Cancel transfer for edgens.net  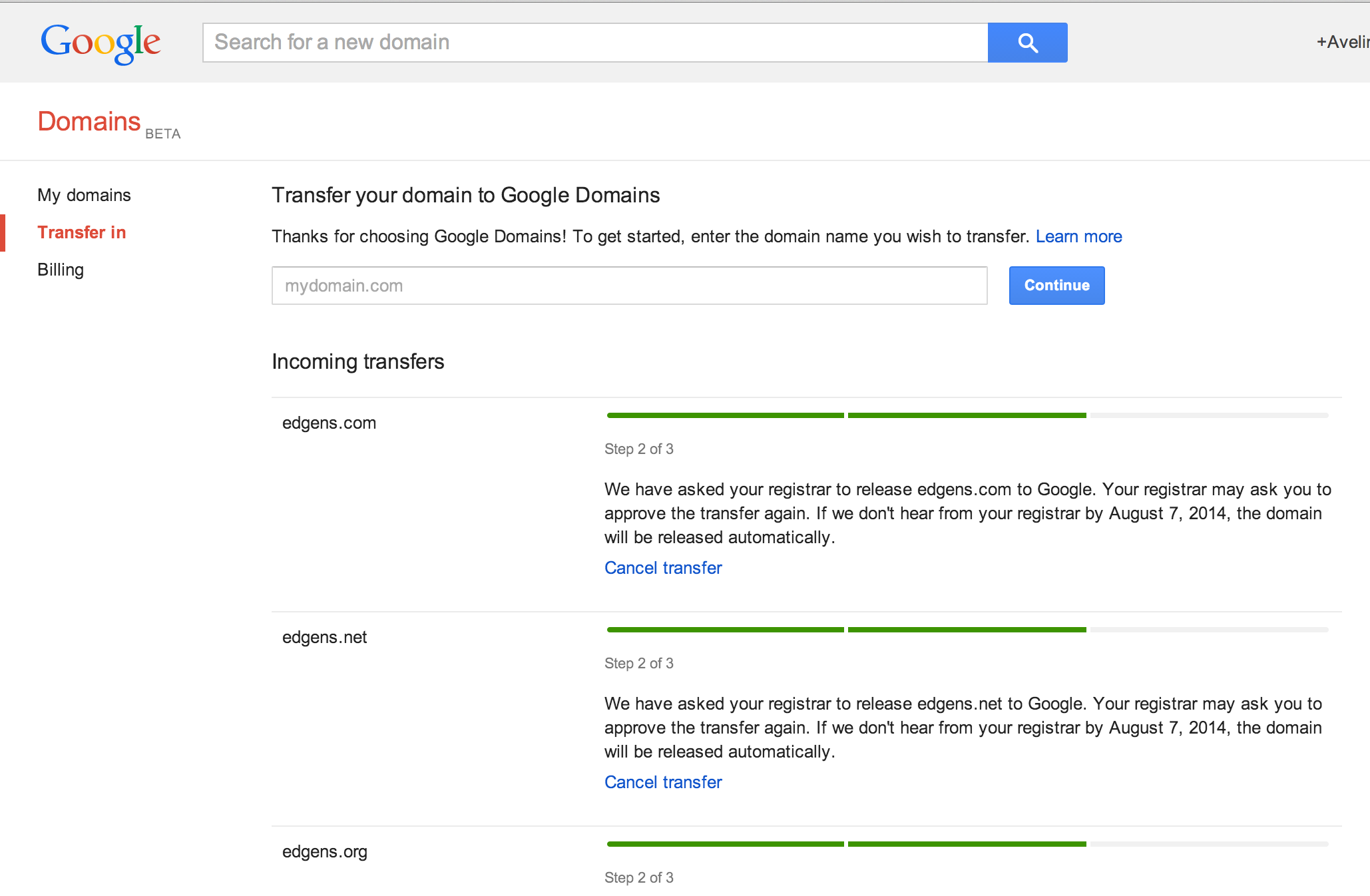click(x=663, y=782)
